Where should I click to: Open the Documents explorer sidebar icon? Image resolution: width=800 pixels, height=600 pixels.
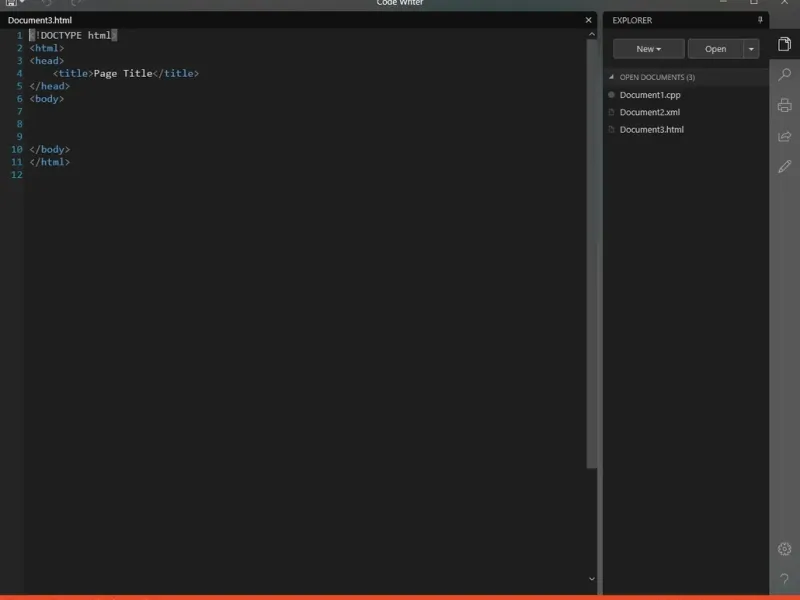(784, 44)
